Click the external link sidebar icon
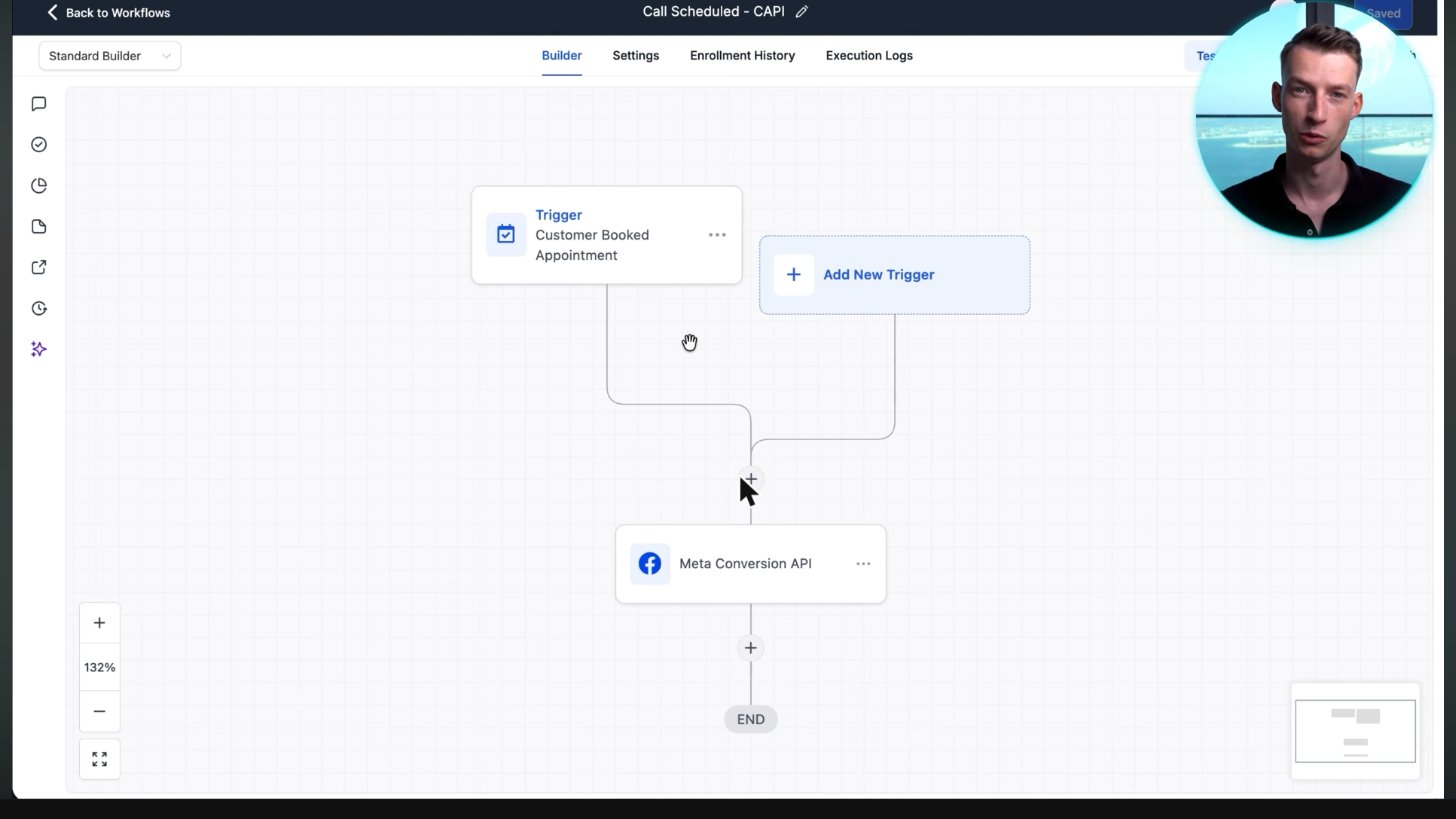Image resolution: width=1456 pixels, height=819 pixels. (39, 268)
